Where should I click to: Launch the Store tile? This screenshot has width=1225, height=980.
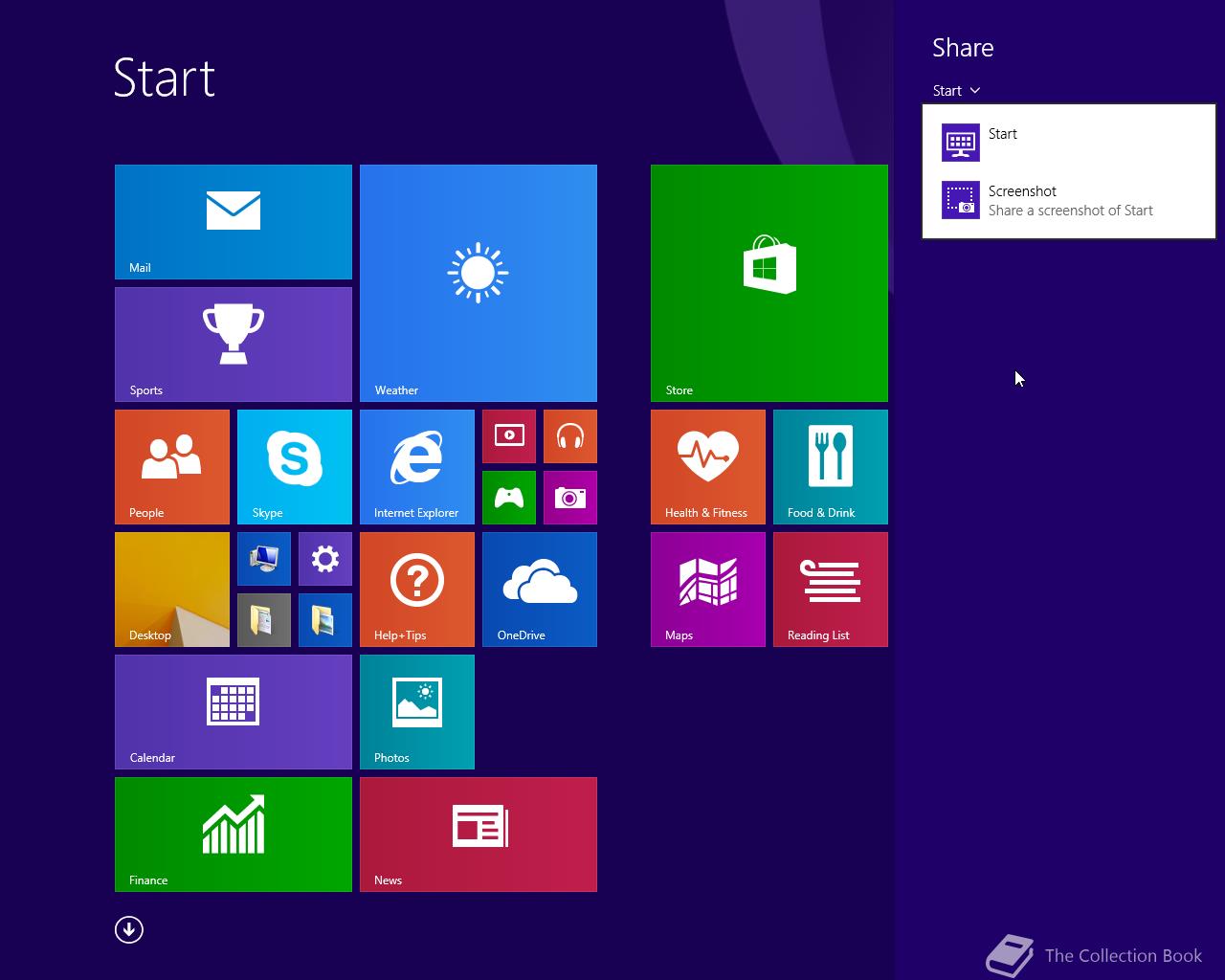click(x=769, y=283)
